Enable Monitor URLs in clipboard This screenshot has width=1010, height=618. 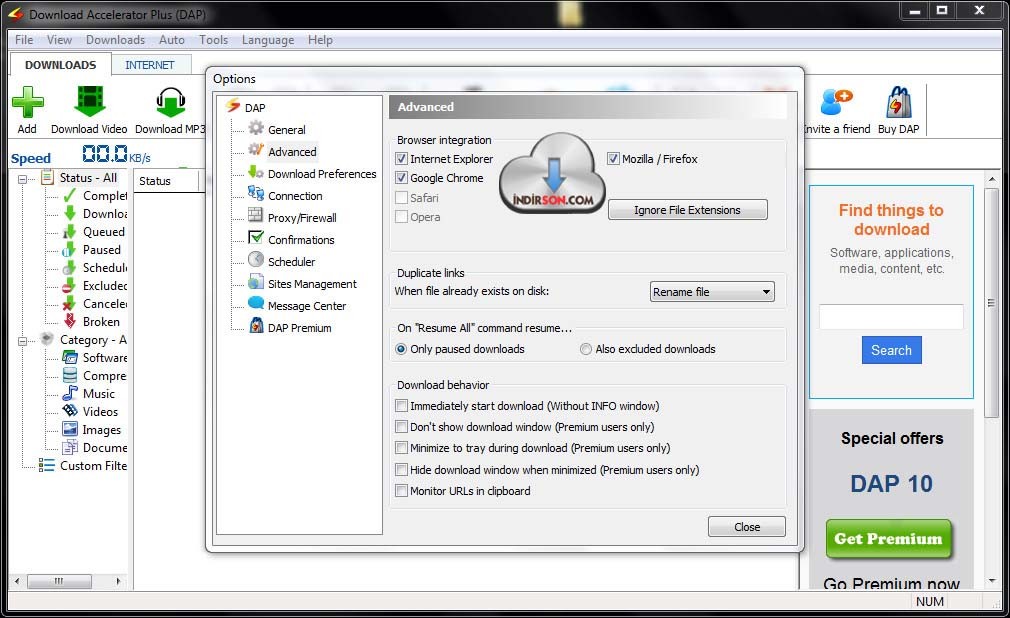click(401, 490)
